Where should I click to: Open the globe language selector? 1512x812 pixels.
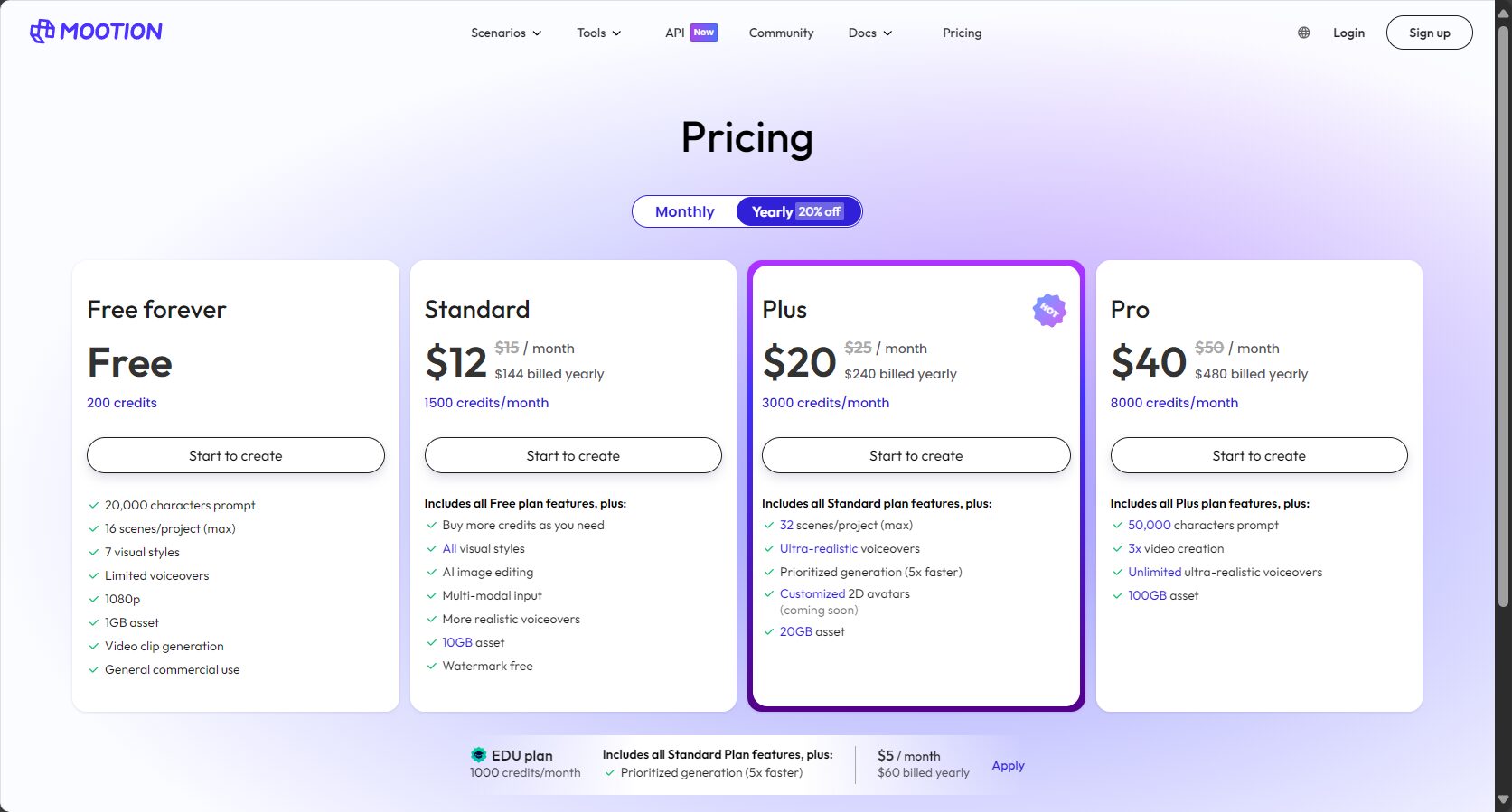(x=1303, y=33)
